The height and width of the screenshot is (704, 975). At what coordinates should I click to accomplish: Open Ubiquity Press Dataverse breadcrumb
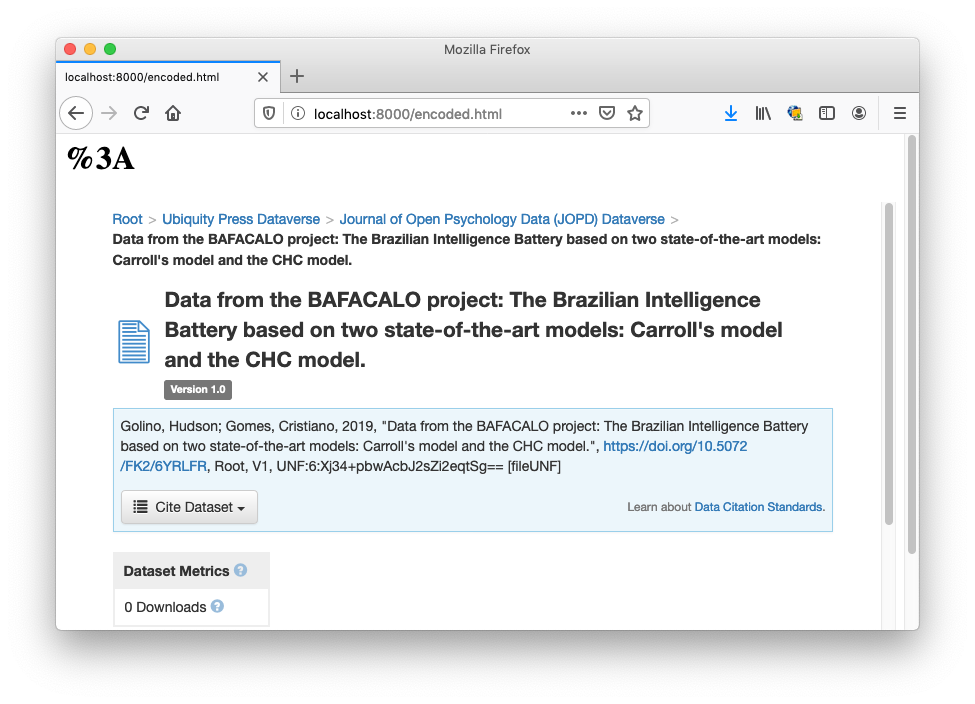[x=241, y=219]
